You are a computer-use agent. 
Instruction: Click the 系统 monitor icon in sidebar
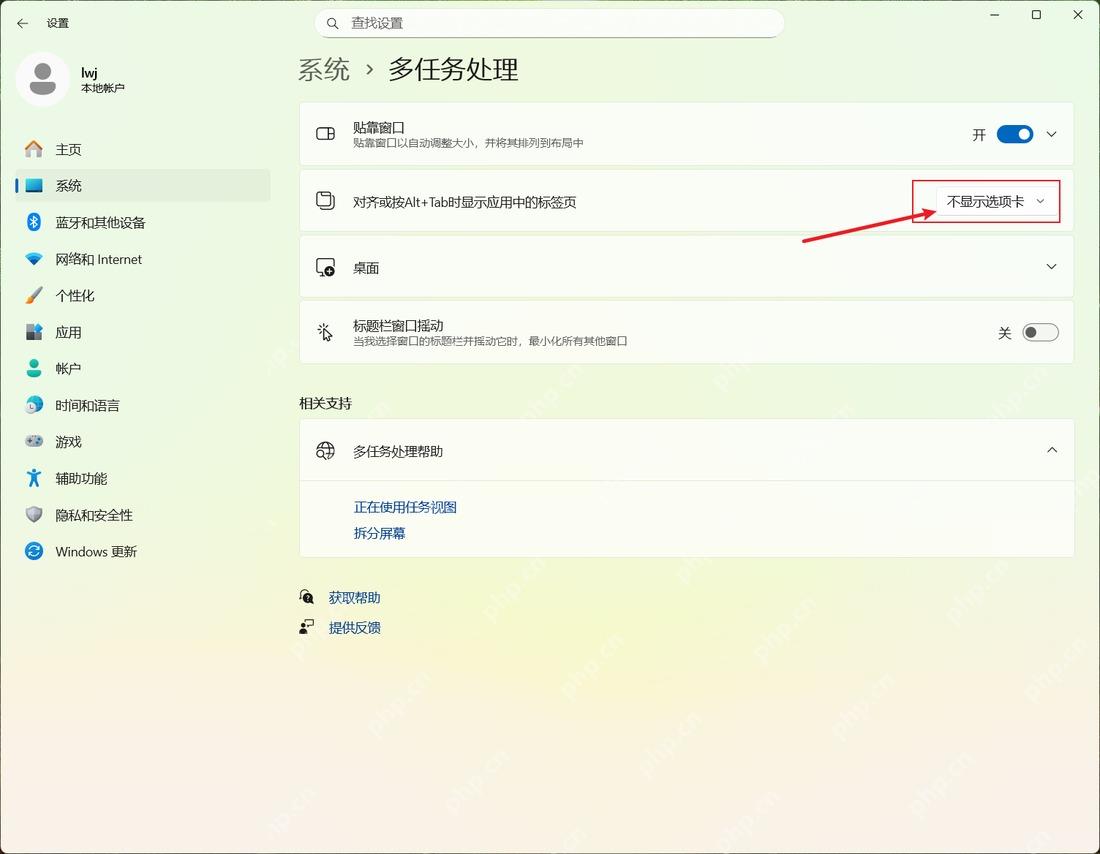(34, 185)
